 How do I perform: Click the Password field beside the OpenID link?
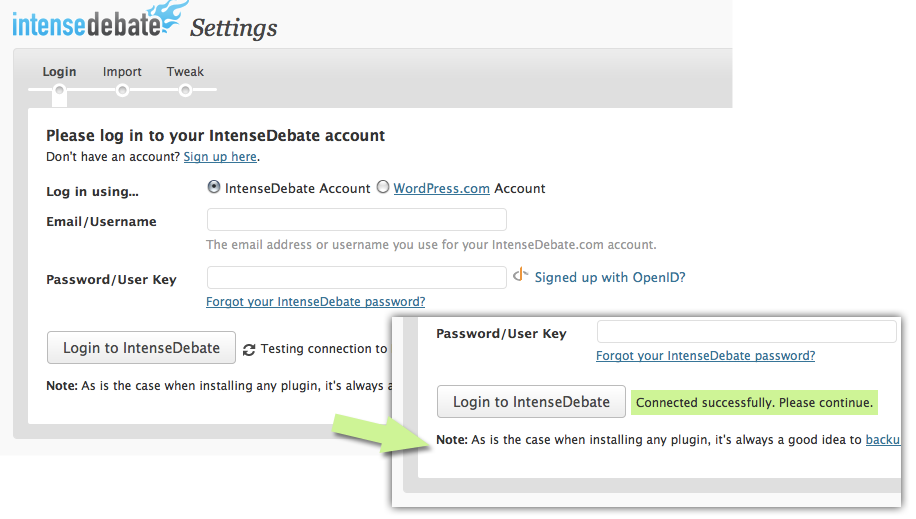pyautogui.click(x=356, y=277)
